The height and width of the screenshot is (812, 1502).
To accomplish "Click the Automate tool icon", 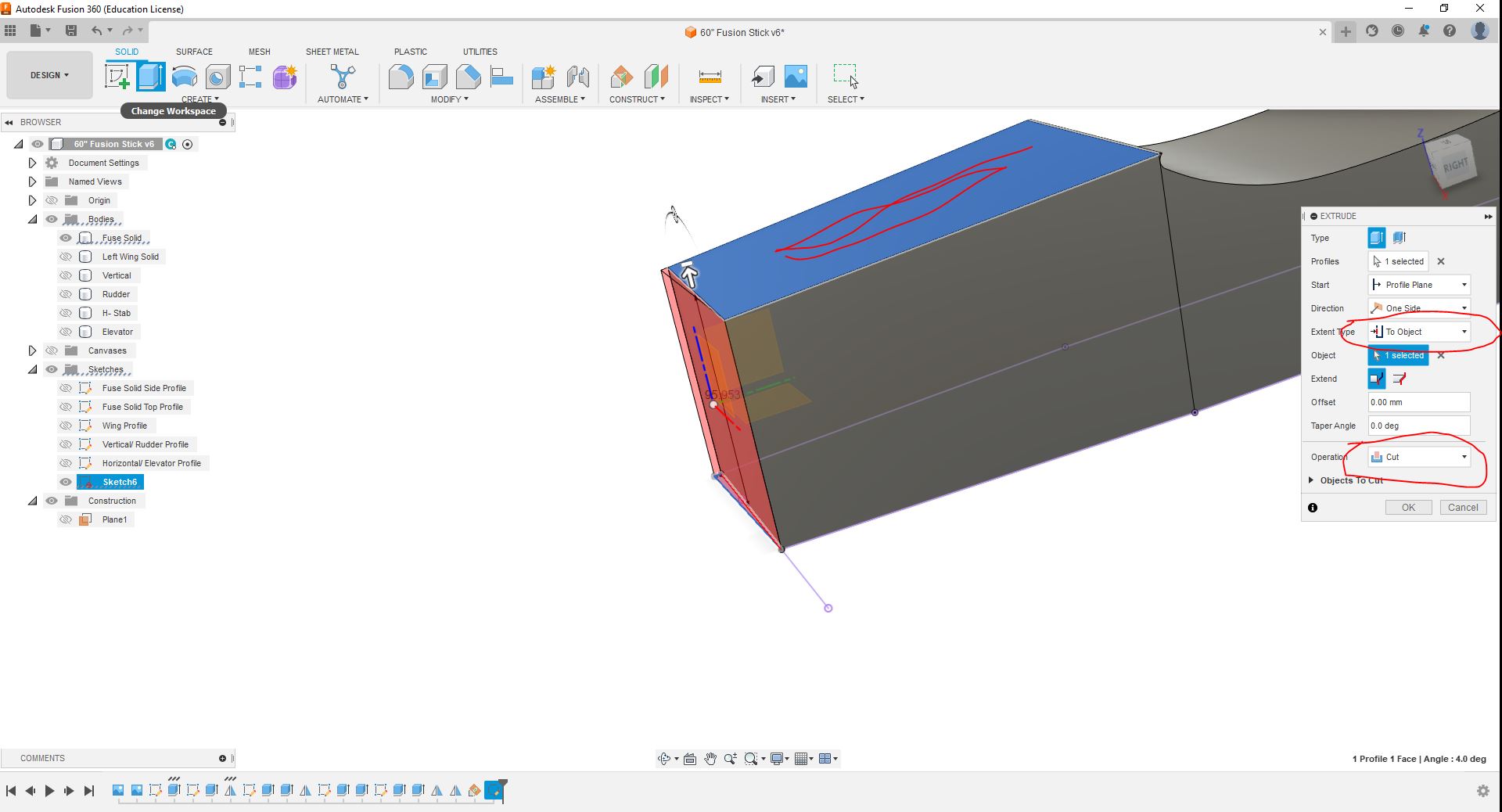I will tap(343, 77).
